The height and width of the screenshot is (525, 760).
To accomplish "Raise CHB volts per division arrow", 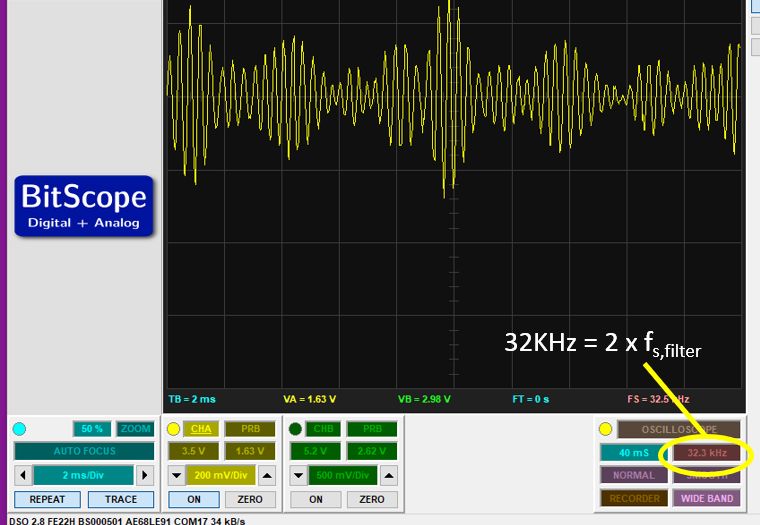I will pyautogui.click(x=389, y=475).
